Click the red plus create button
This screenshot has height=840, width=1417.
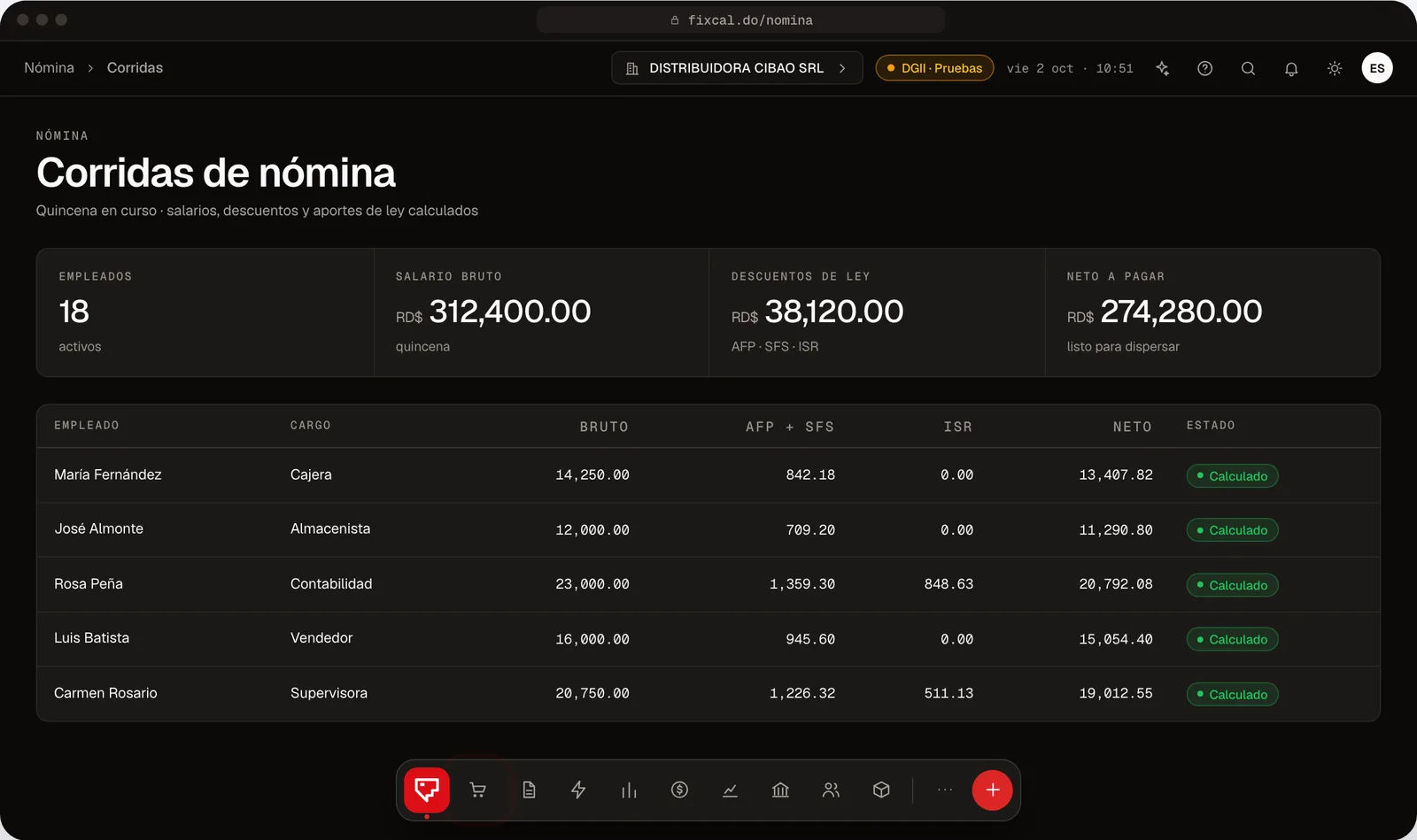(x=993, y=790)
